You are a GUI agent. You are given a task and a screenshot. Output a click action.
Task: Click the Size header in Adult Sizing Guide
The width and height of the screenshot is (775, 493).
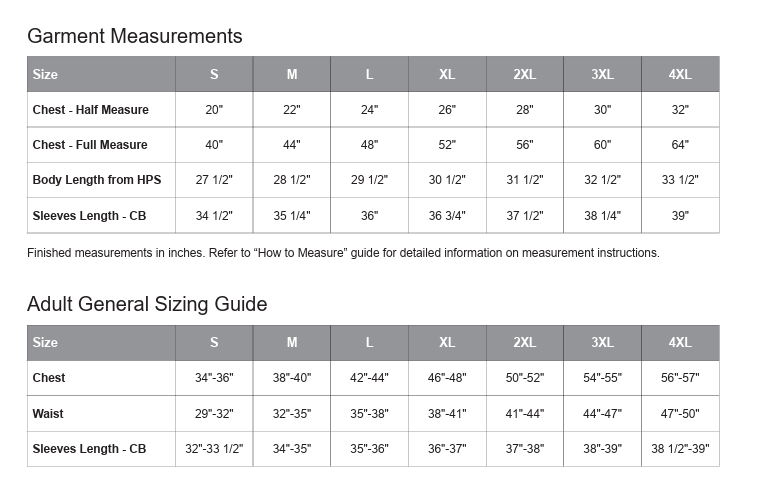tap(45, 342)
